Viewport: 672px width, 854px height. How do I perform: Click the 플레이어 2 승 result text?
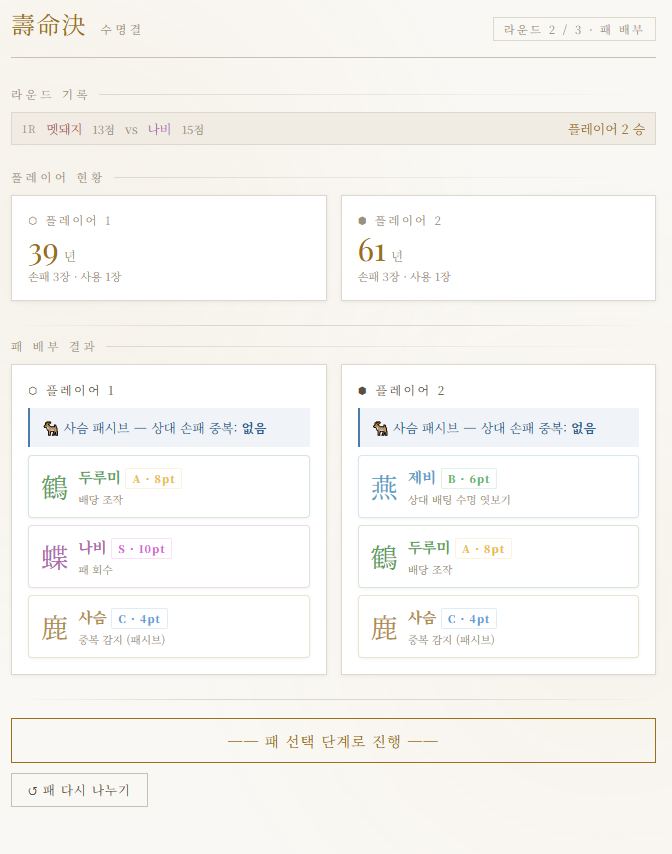(606, 129)
